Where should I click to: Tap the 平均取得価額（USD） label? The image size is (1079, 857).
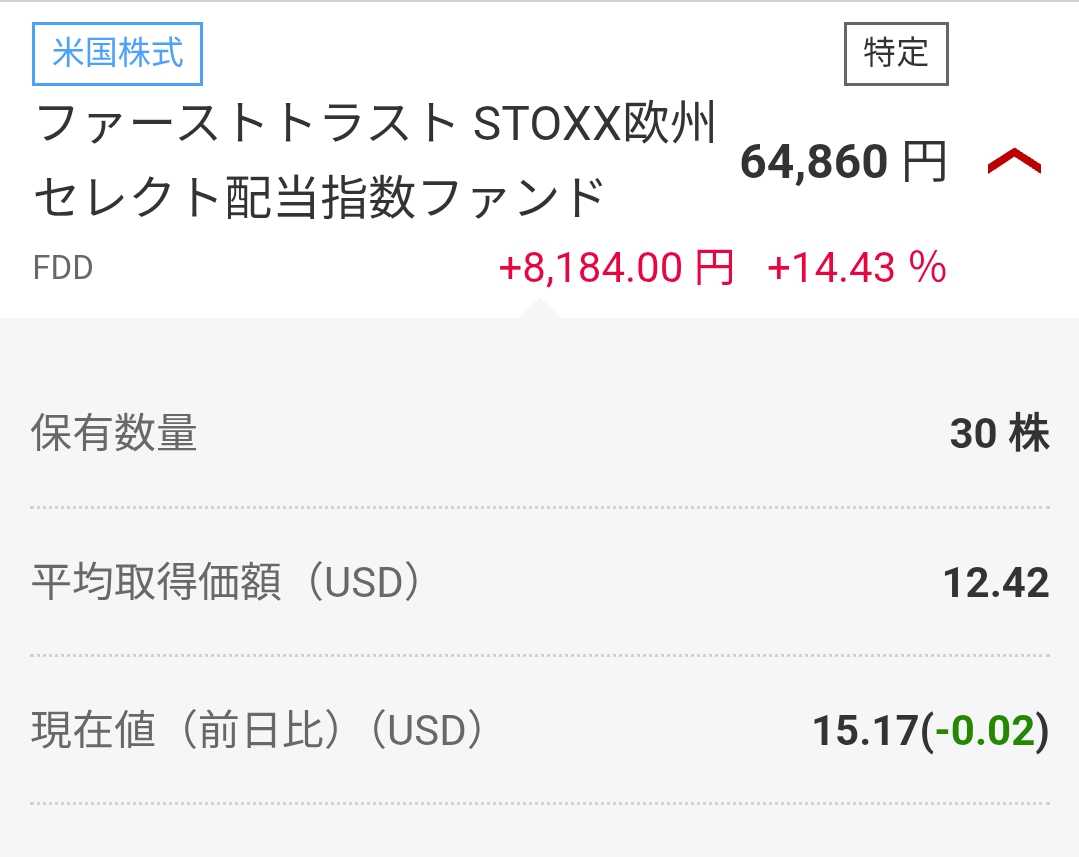[226, 583]
